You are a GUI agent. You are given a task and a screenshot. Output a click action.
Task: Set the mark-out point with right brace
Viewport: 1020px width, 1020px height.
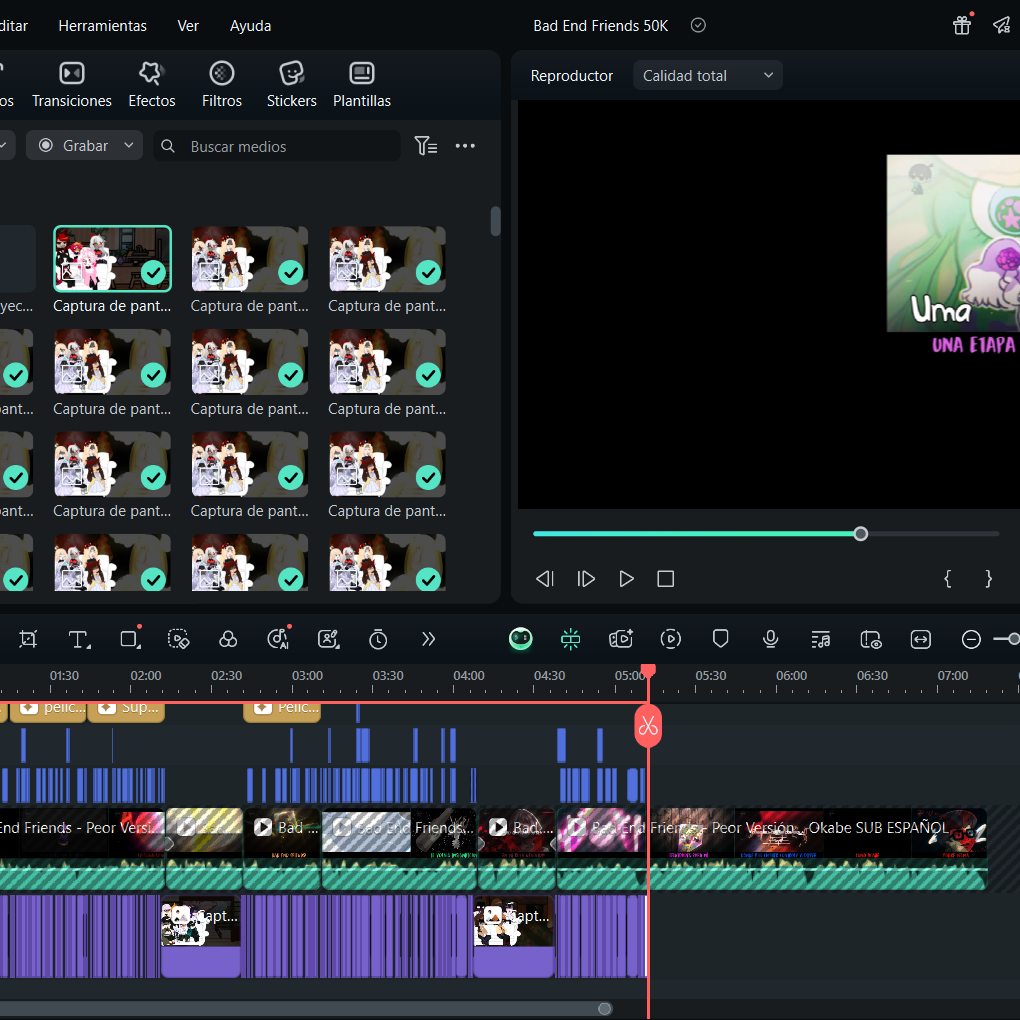989,578
